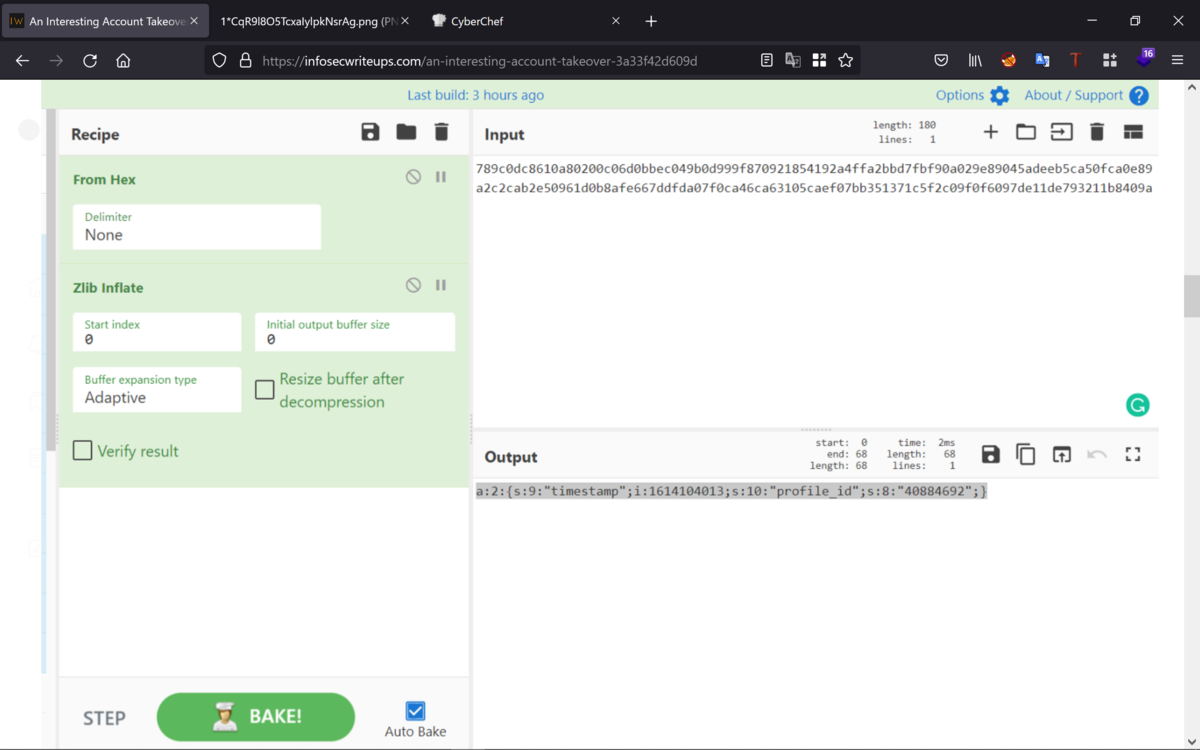
Task: Close the CyberChef browser tab
Action: click(x=615, y=21)
